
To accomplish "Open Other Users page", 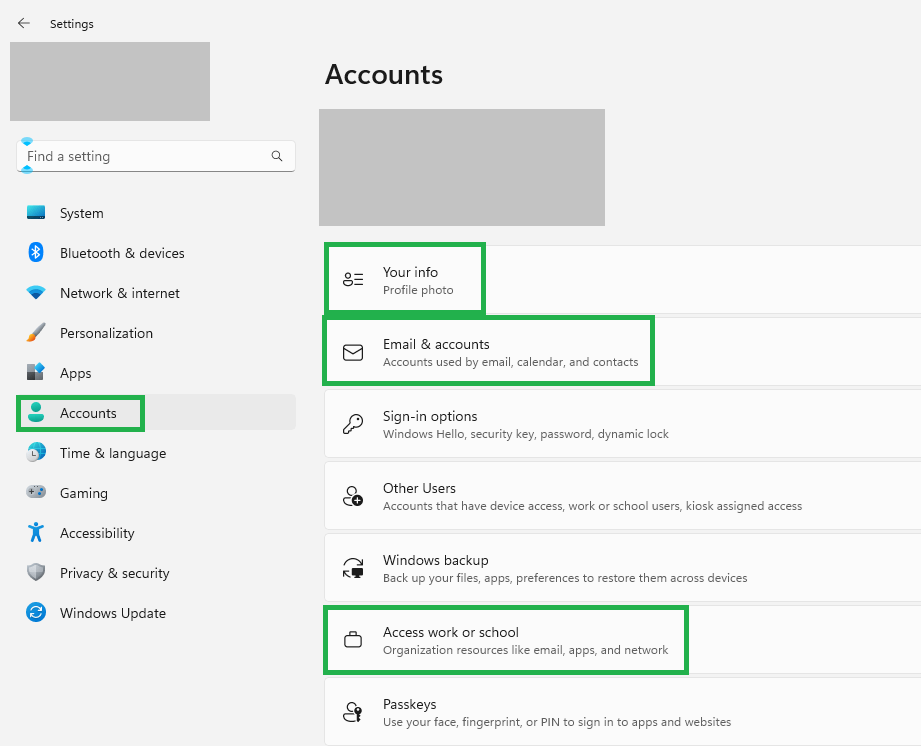I will pos(623,496).
